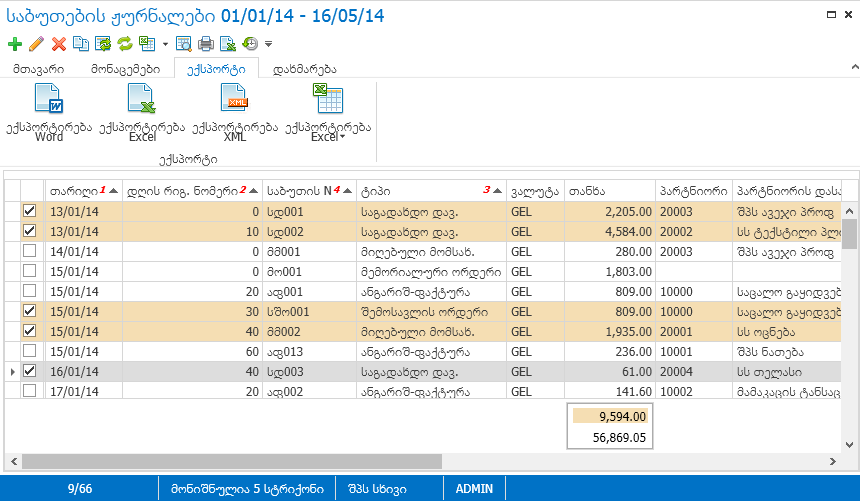Uncheck the checkbox for row სდ001
Viewport: 860px width, 501px height.
tap(30, 211)
